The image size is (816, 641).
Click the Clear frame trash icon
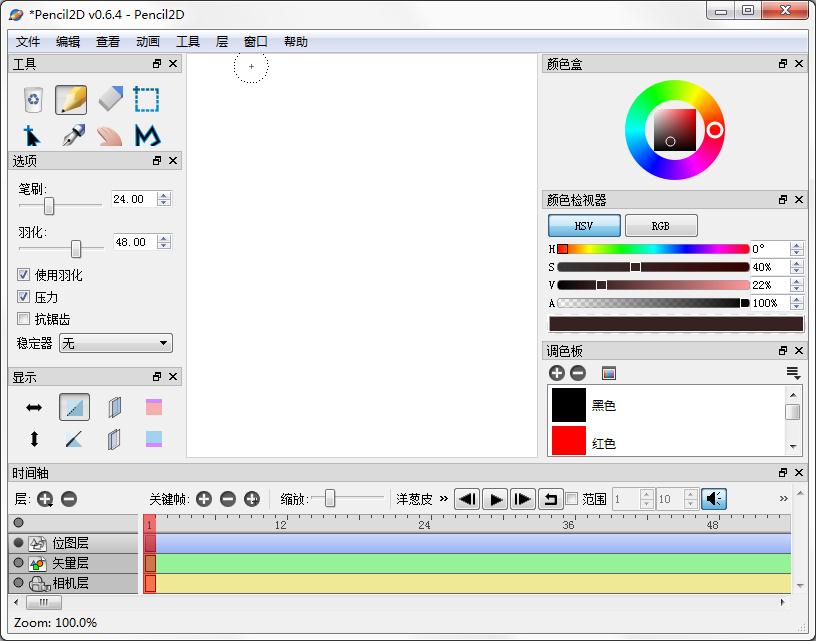[32, 99]
